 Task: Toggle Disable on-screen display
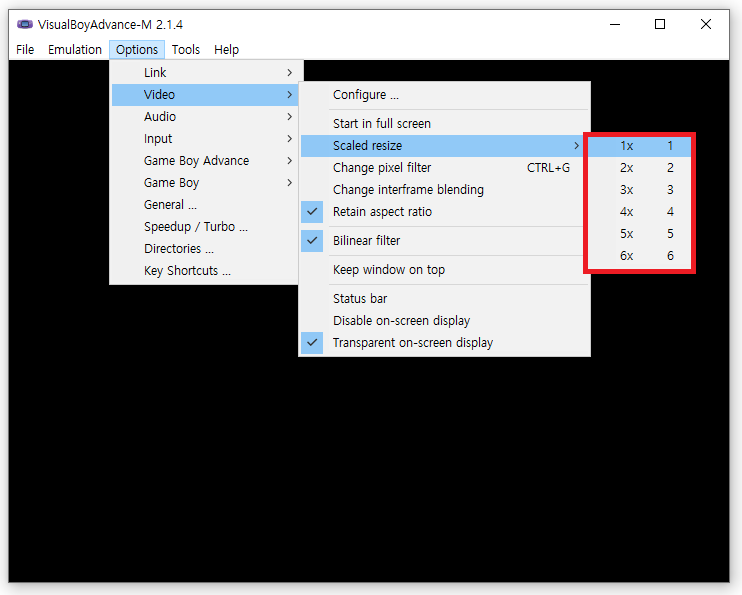point(444,320)
